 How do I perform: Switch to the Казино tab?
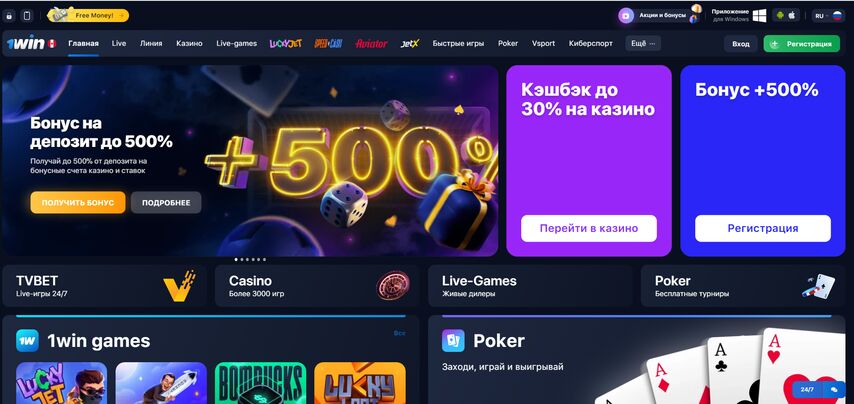[189, 44]
